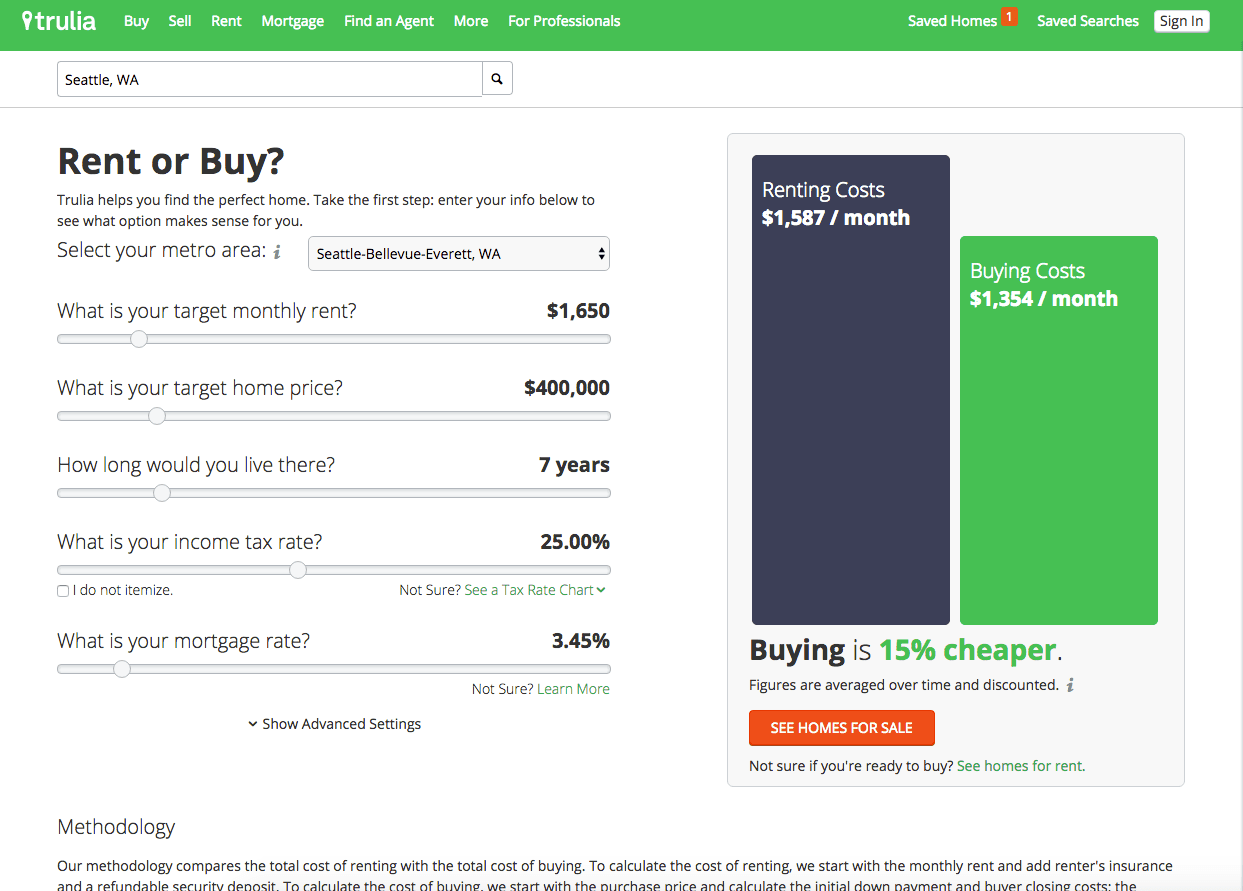
Task: Click the Trulia logo
Action: tap(60, 20)
